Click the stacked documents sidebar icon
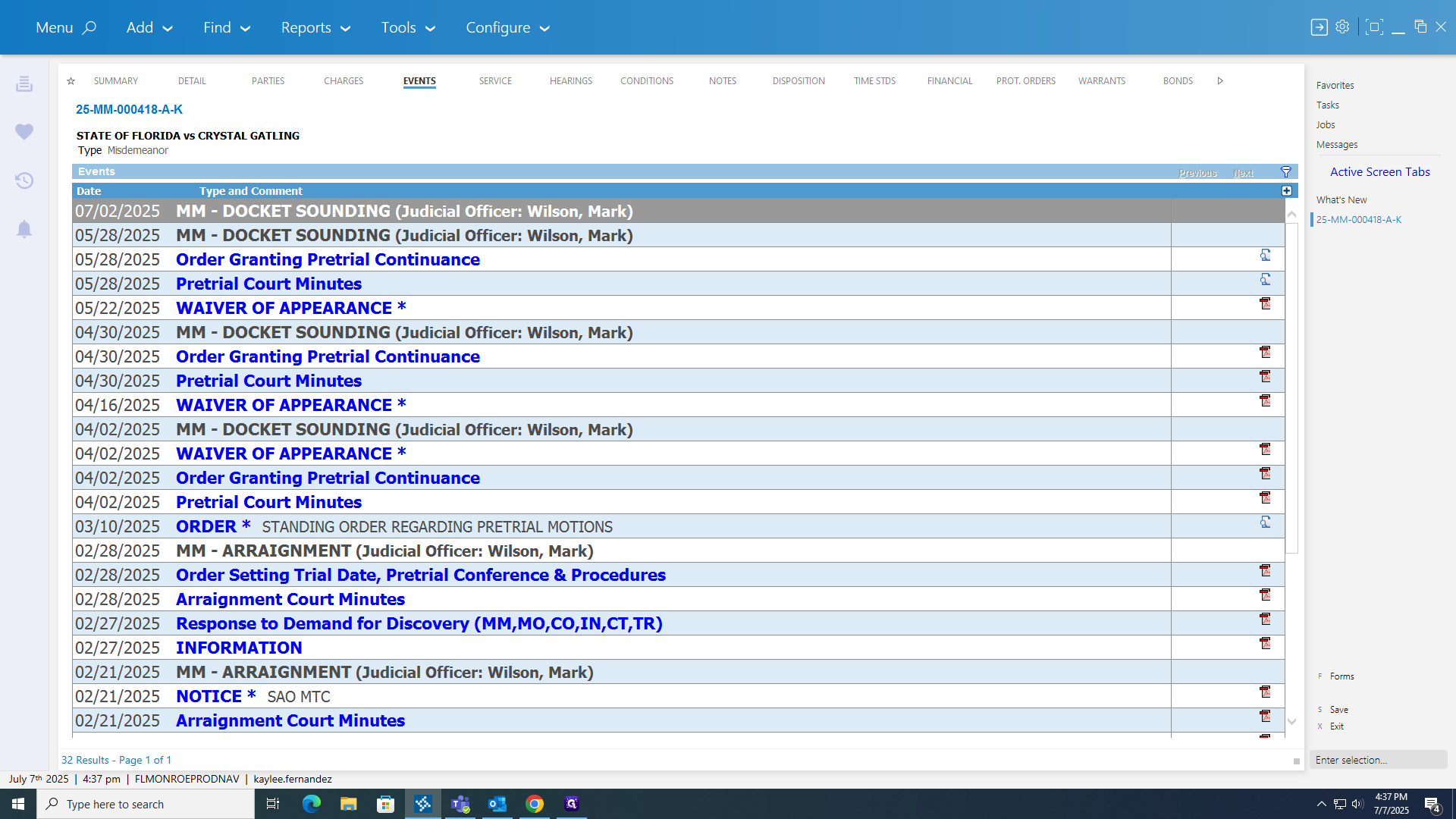This screenshot has width=1456, height=819. [x=24, y=83]
